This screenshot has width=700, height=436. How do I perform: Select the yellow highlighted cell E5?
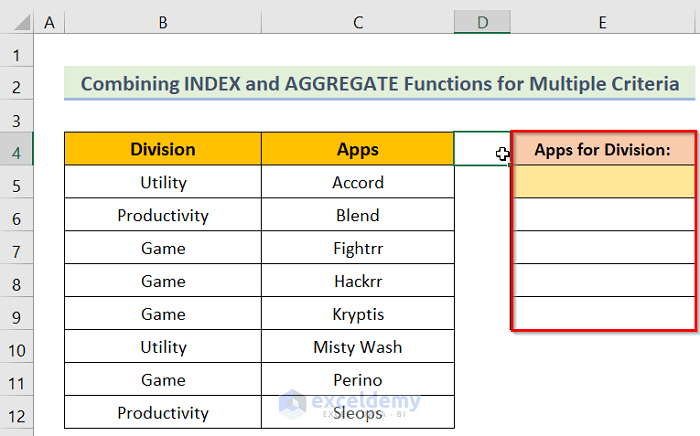[x=604, y=182]
